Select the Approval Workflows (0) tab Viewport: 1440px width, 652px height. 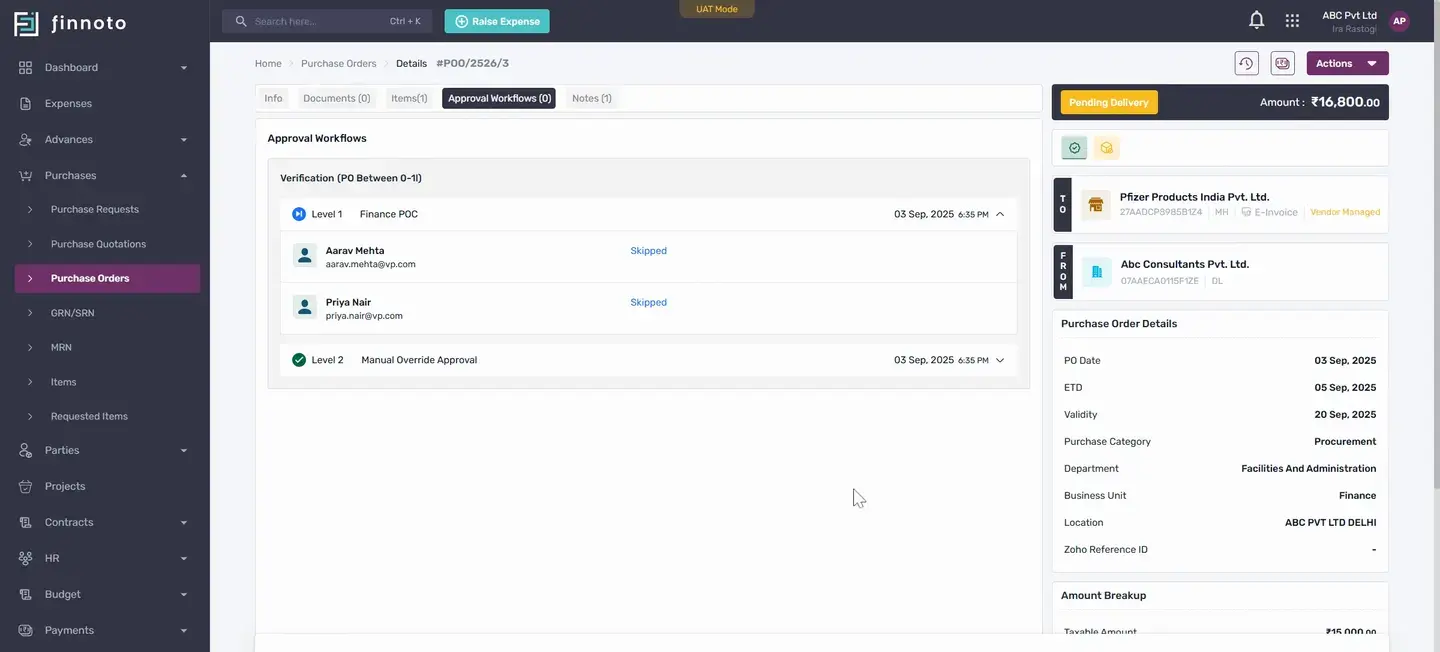point(499,98)
